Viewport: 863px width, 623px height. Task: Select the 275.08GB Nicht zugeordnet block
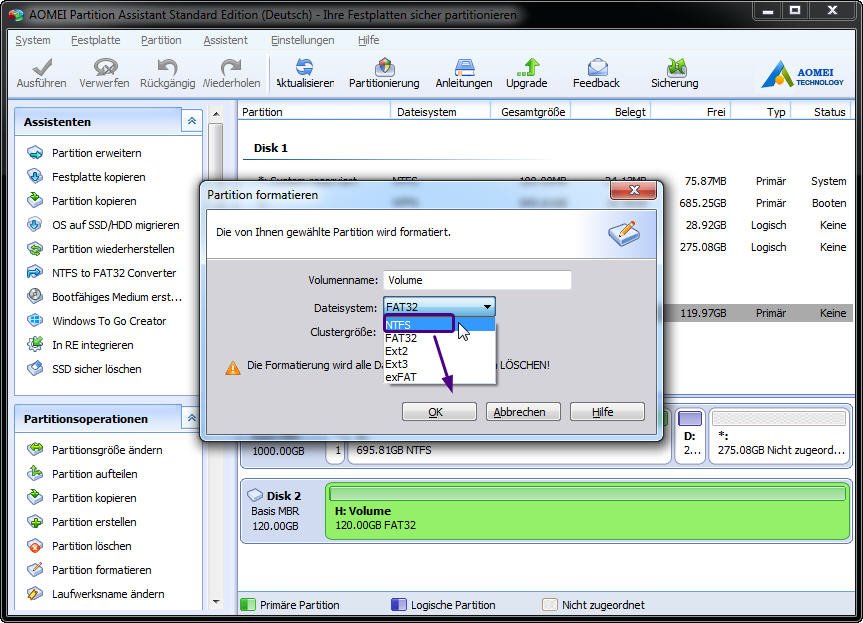pos(779,435)
